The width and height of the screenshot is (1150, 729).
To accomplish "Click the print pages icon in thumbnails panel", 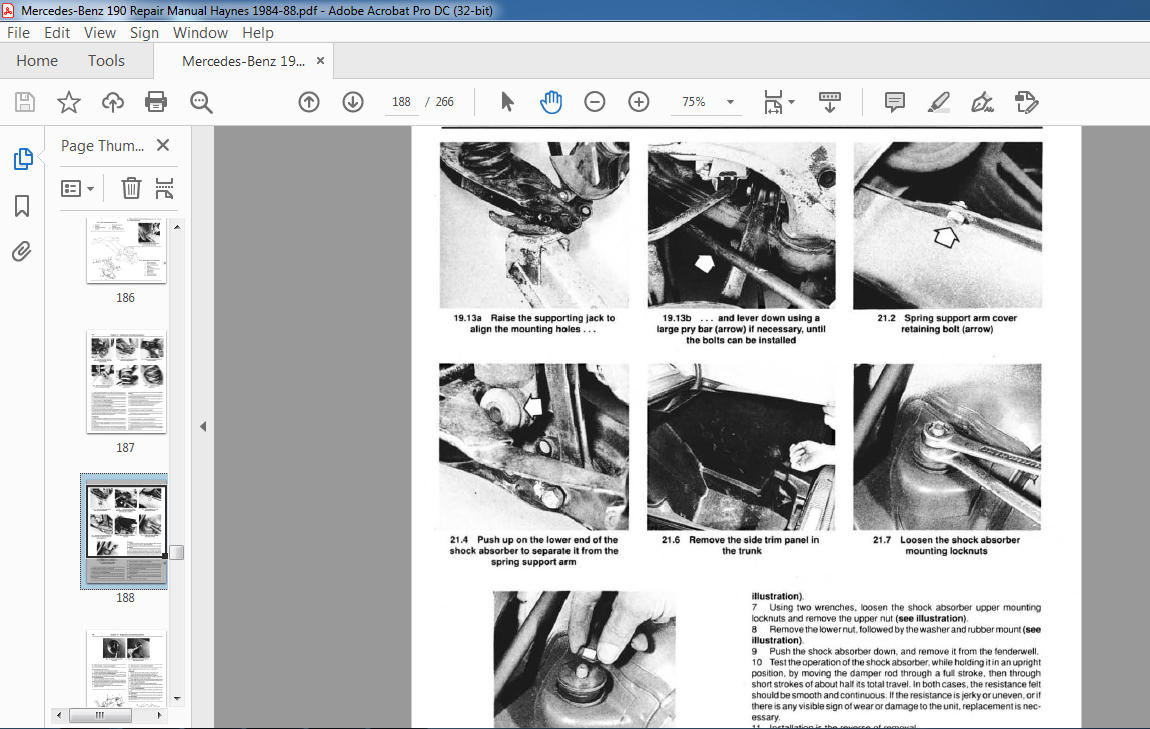I will 164,188.
